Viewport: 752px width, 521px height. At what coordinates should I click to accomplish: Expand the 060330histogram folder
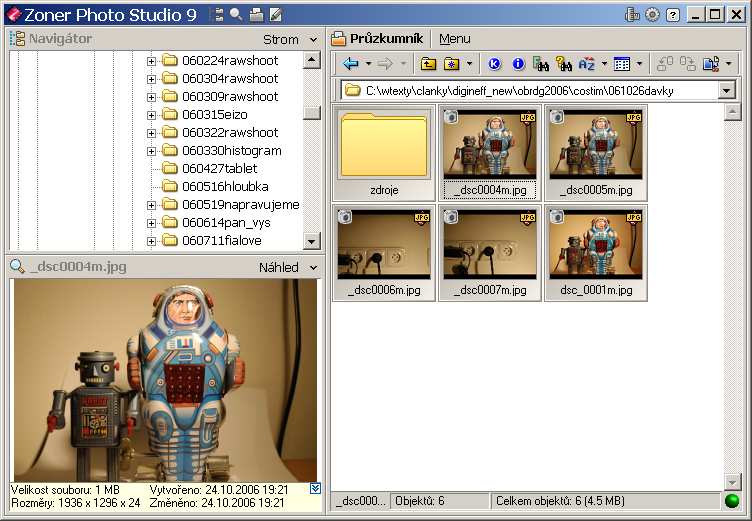point(151,151)
